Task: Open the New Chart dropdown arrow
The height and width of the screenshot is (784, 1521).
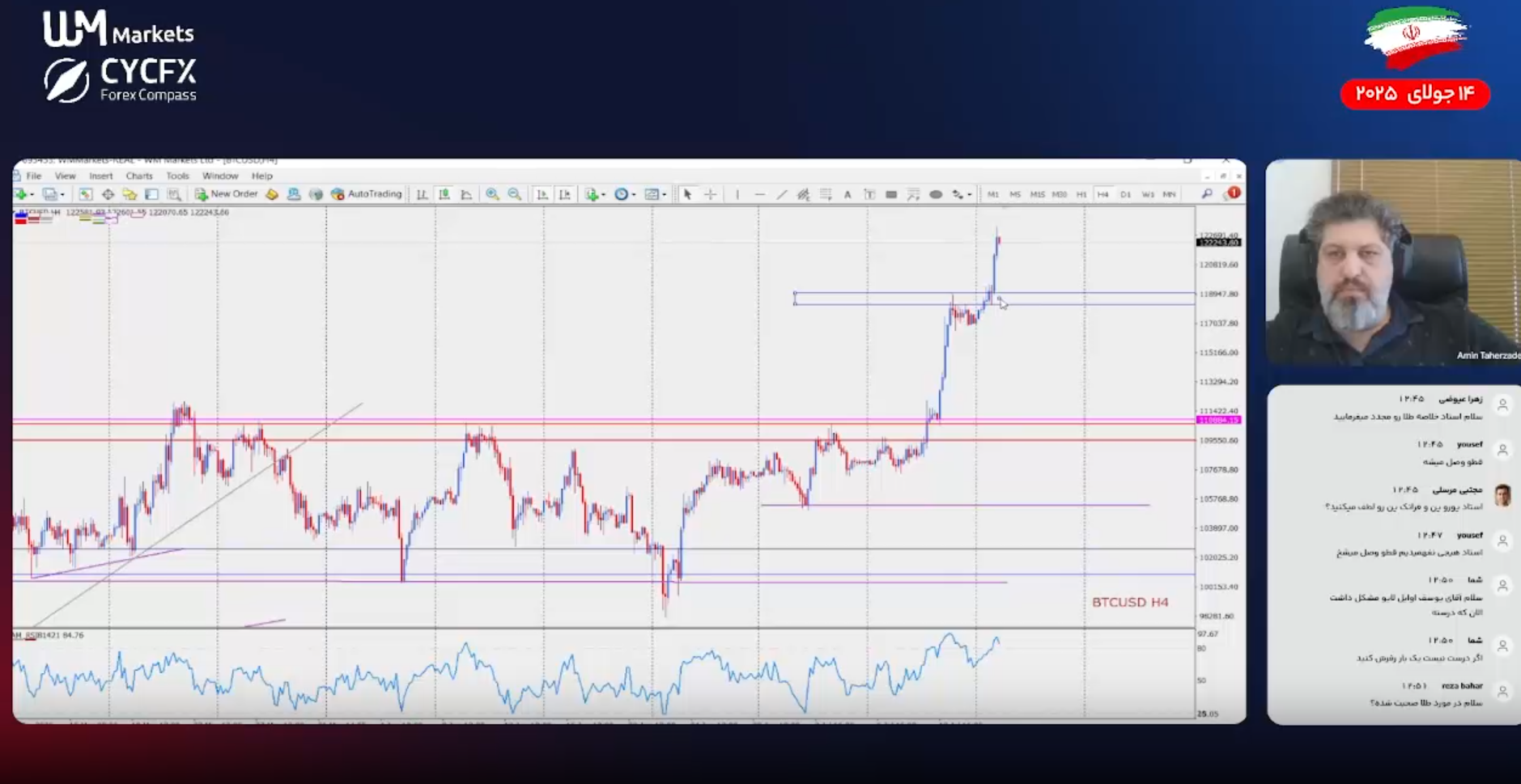Action: click(x=32, y=195)
